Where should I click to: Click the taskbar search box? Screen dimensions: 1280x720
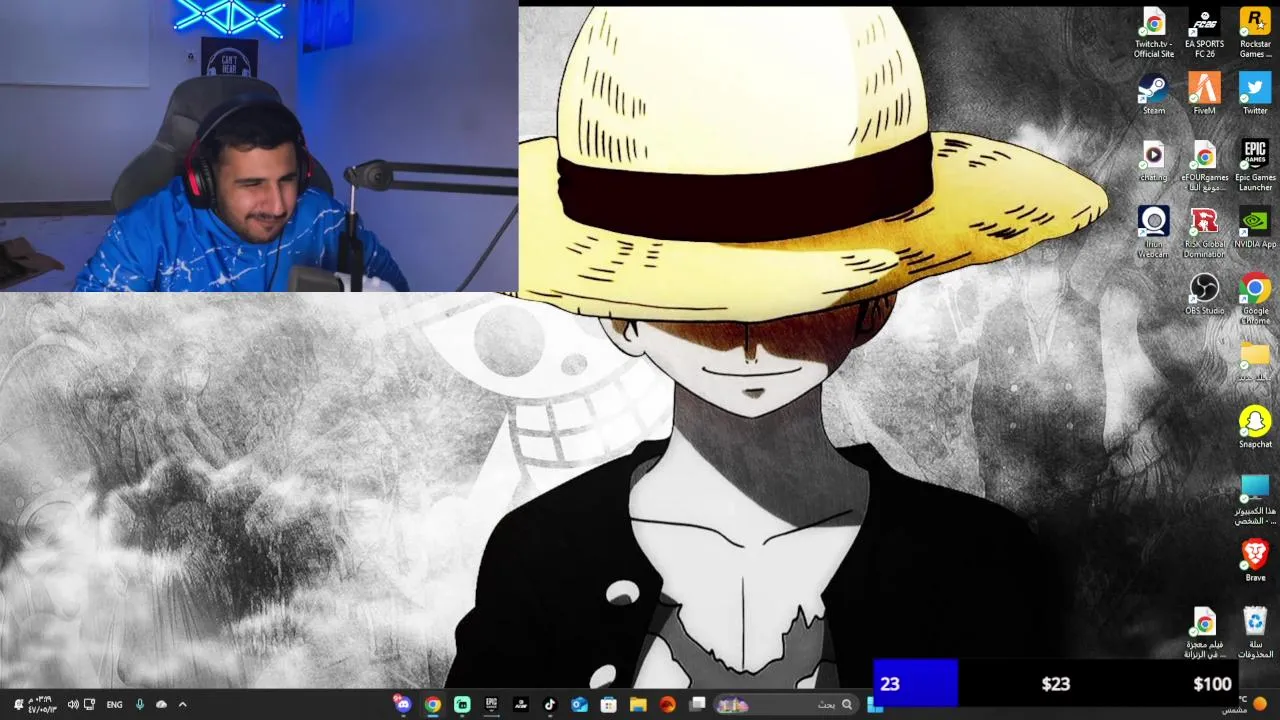785,704
